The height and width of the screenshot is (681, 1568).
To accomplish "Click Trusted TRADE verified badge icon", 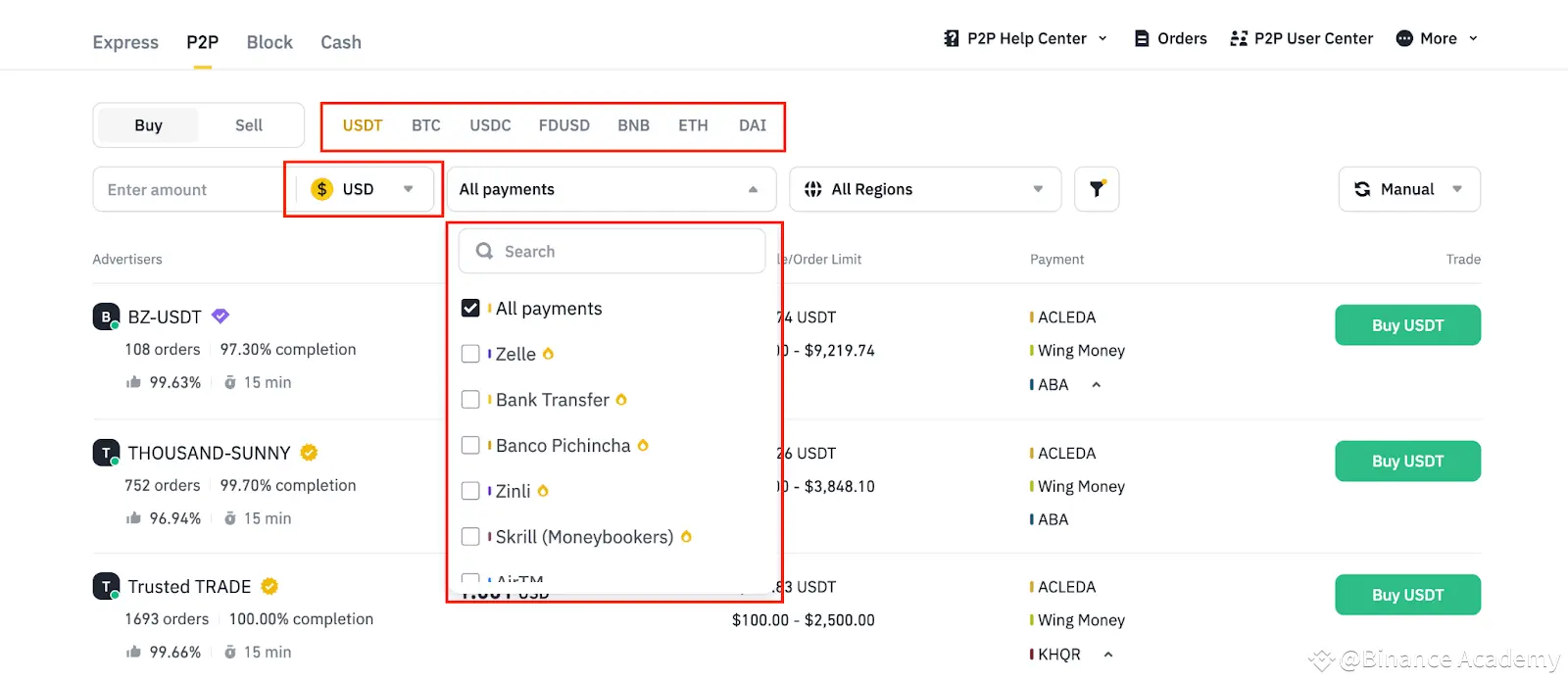I will click(269, 586).
